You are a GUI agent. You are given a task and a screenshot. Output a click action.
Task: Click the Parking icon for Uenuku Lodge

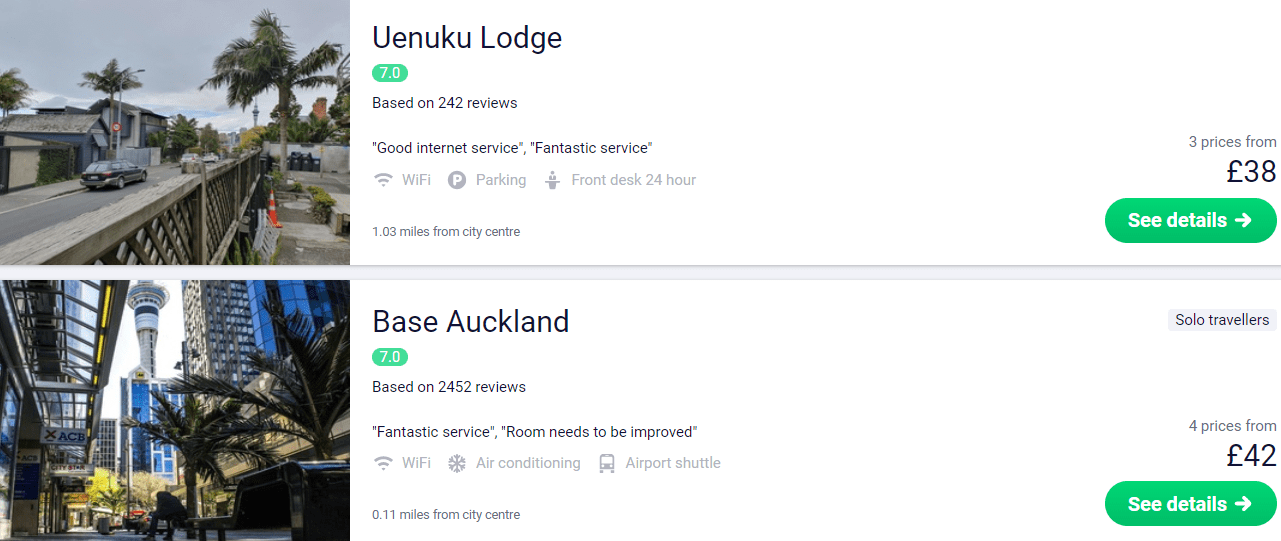(x=457, y=180)
